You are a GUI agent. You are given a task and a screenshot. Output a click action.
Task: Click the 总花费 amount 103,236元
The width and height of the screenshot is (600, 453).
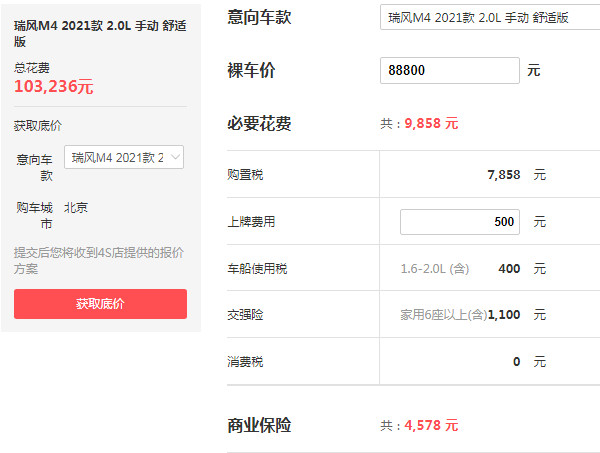[x=54, y=87]
